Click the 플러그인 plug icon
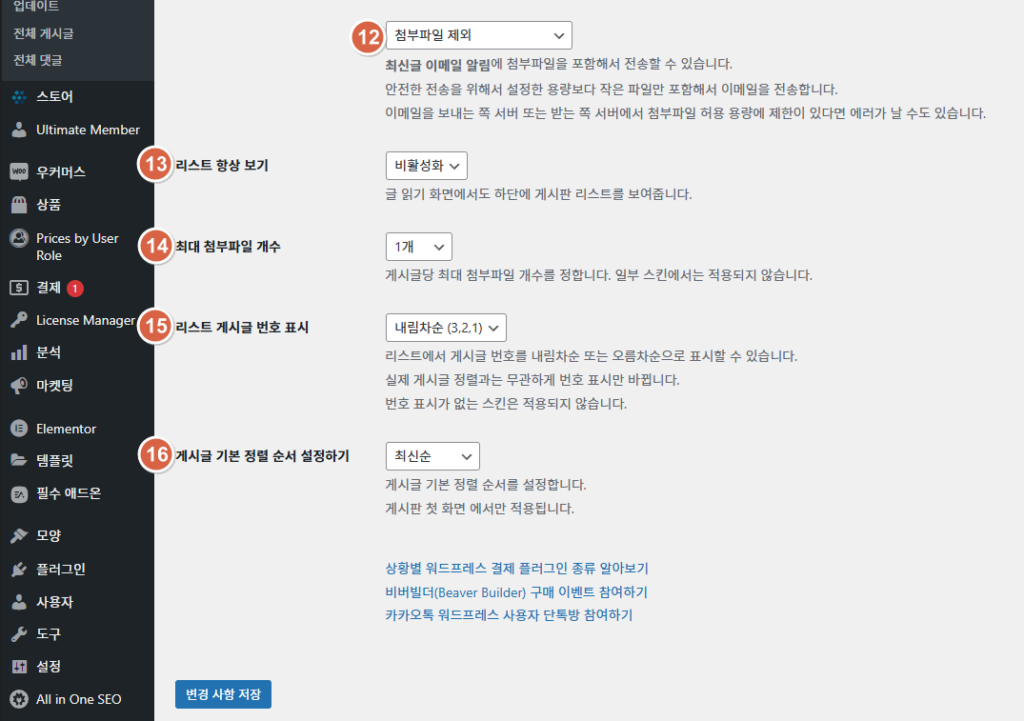This screenshot has width=1024, height=721. (x=19, y=569)
